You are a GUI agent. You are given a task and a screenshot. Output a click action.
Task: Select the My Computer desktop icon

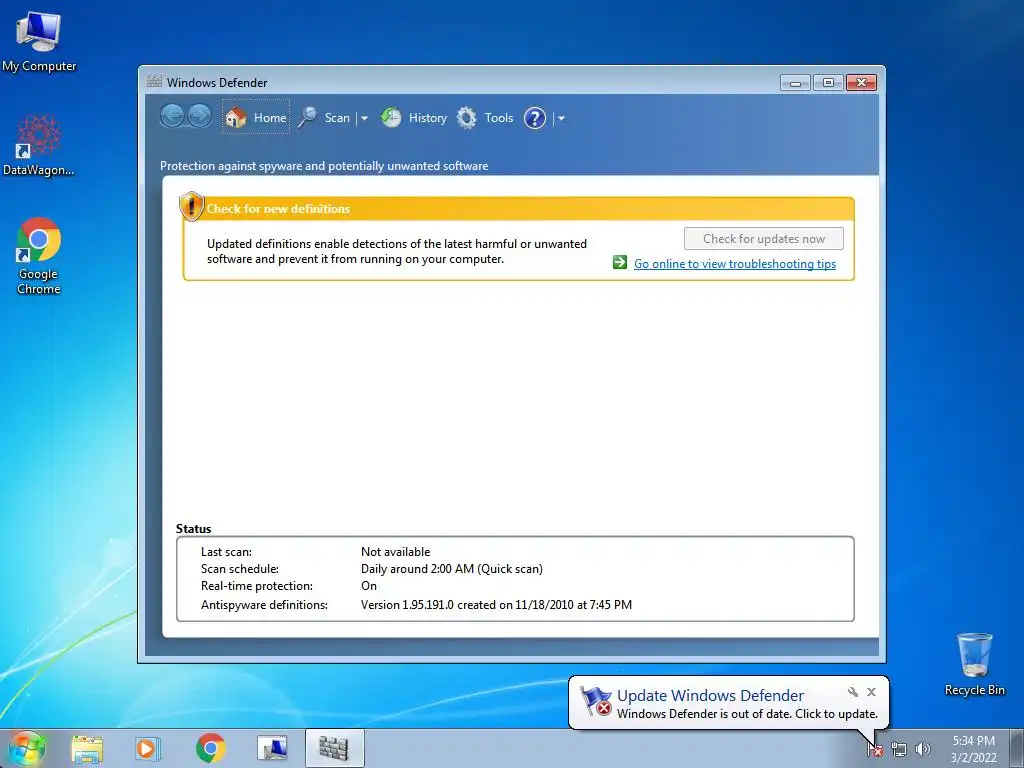coord(39,42)
